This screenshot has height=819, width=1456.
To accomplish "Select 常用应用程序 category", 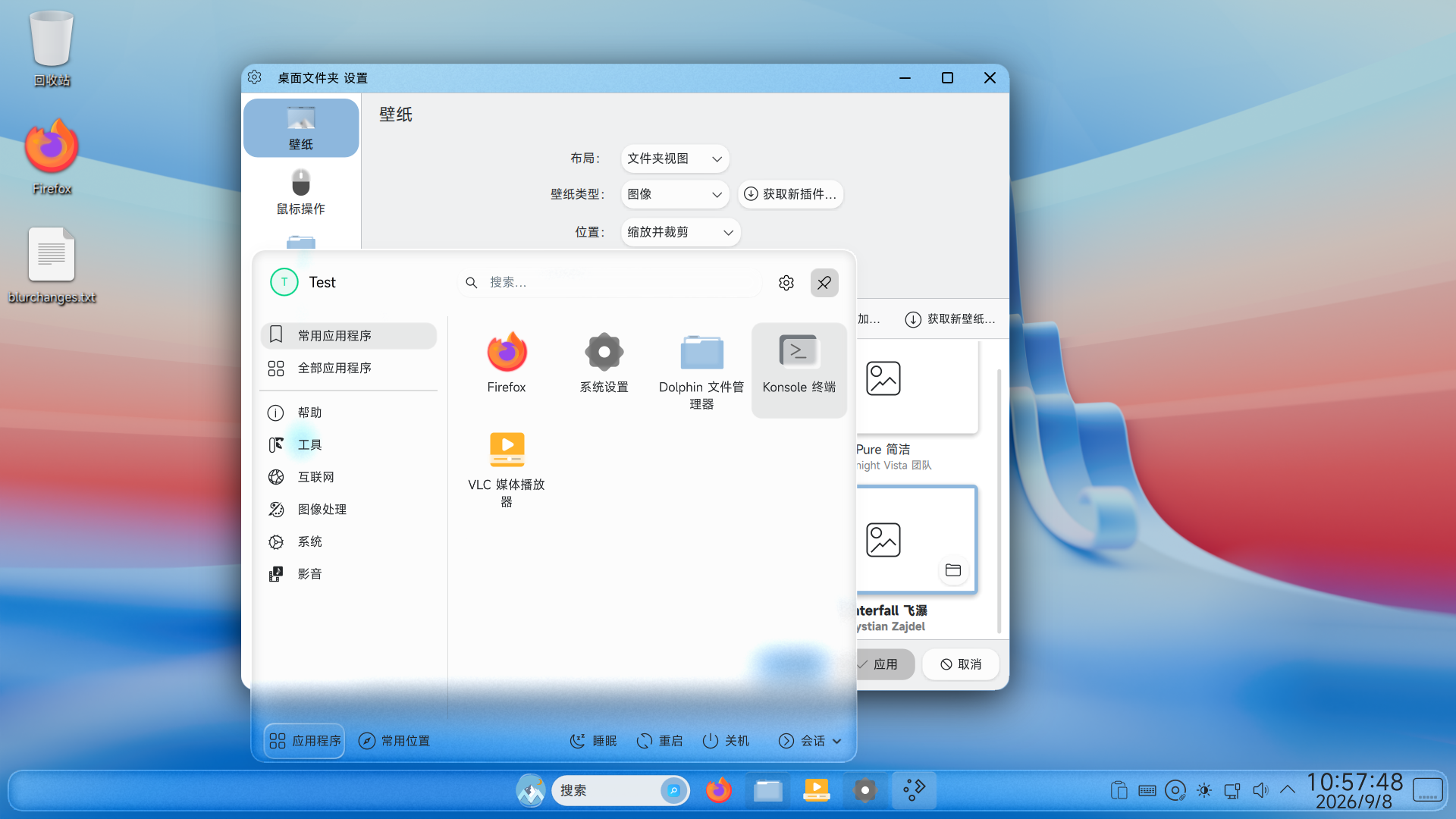I will [x=349, y=335].
